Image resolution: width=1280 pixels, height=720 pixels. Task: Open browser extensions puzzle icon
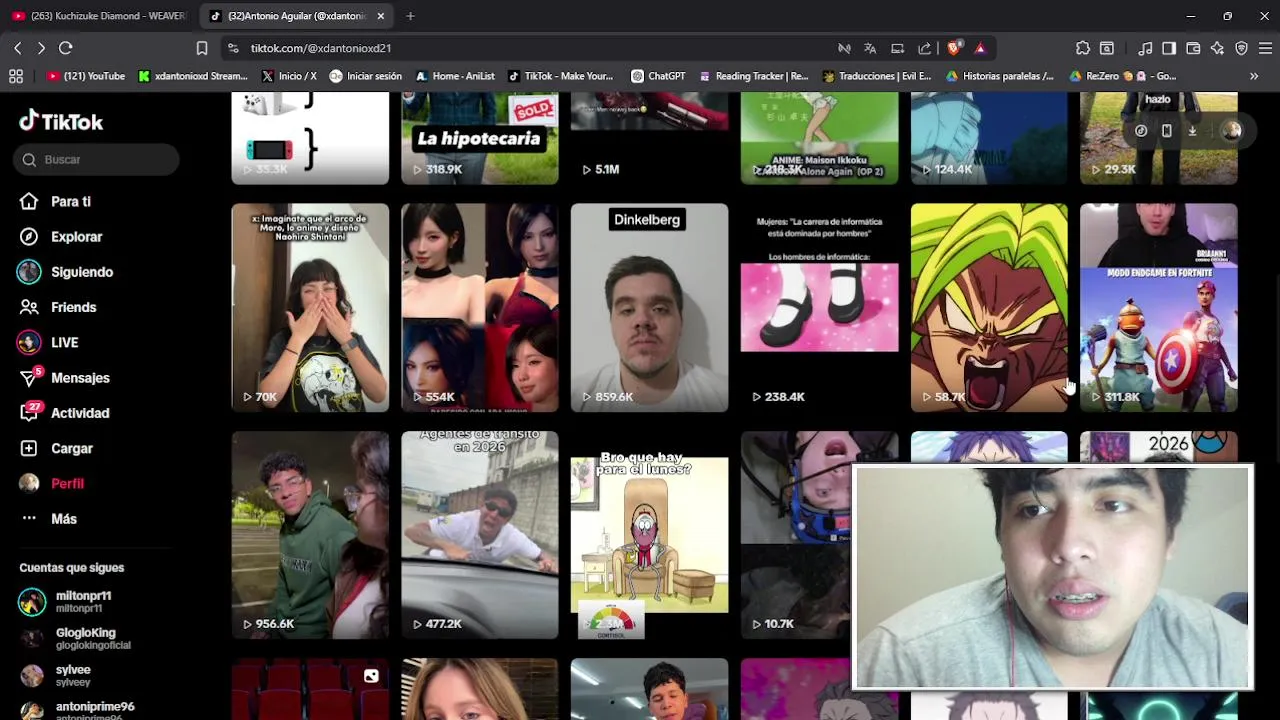coord(1083,48)
